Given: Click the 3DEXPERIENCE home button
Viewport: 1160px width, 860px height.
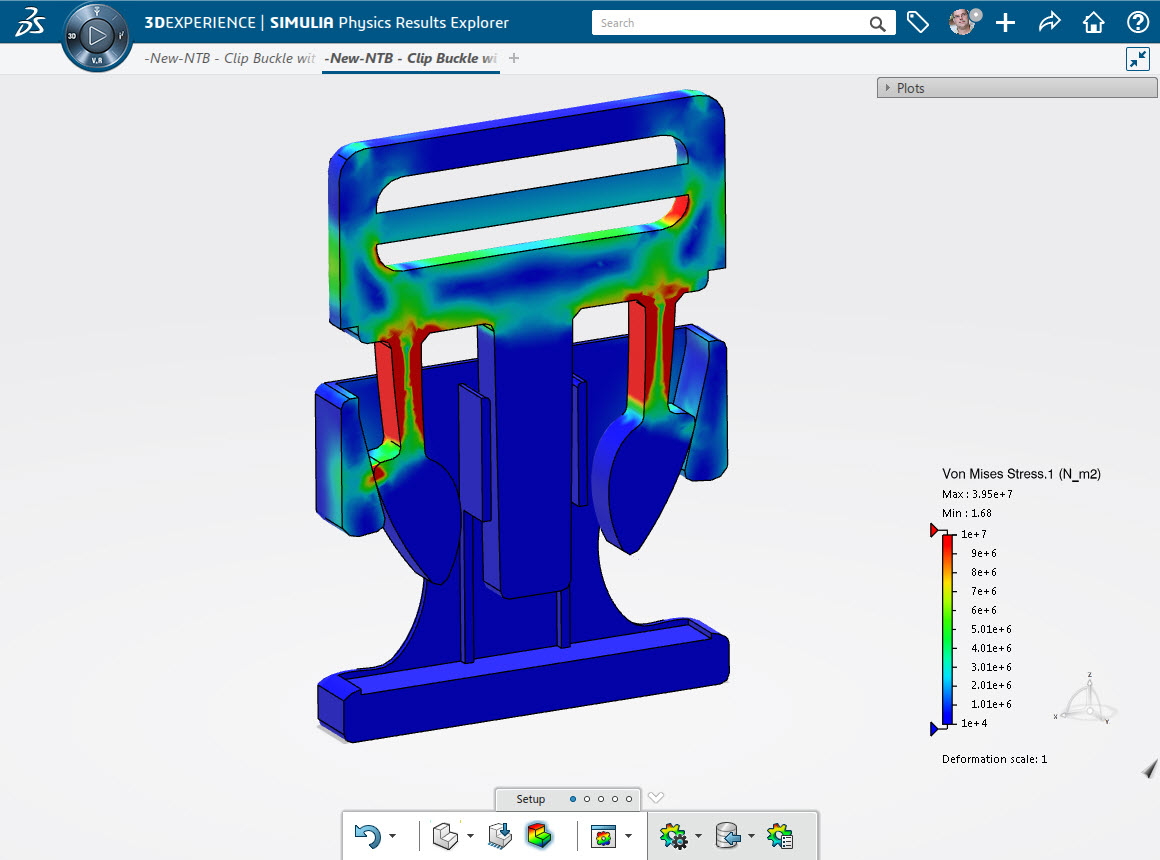Looking at the screenshot, I should (1093, 22).
